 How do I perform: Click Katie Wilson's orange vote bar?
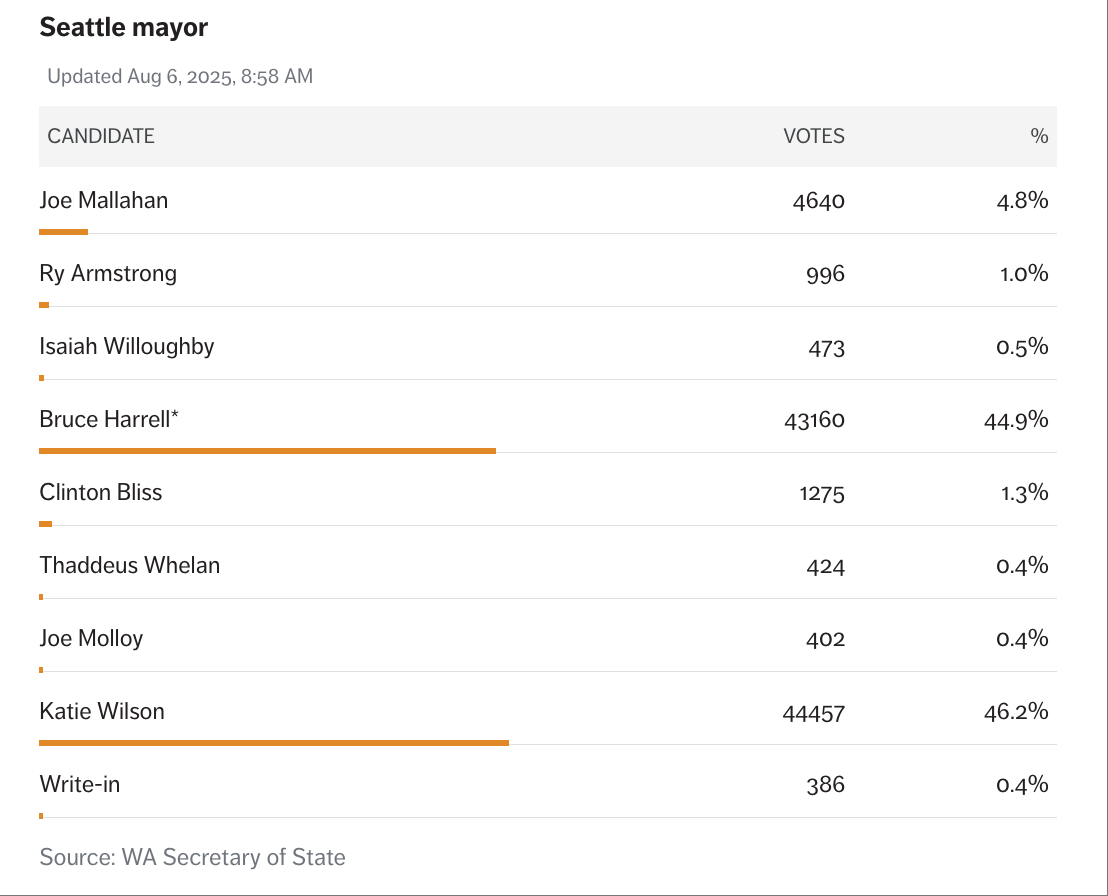(274, 743)
